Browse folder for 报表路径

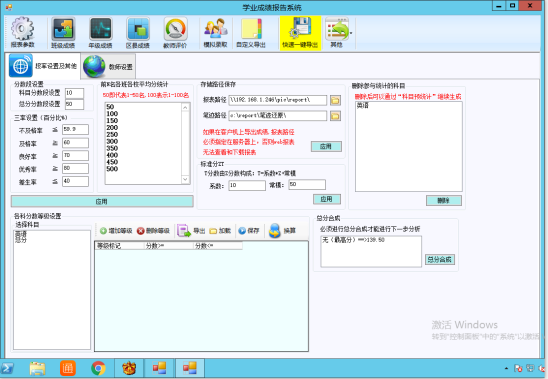click(335, 100)
